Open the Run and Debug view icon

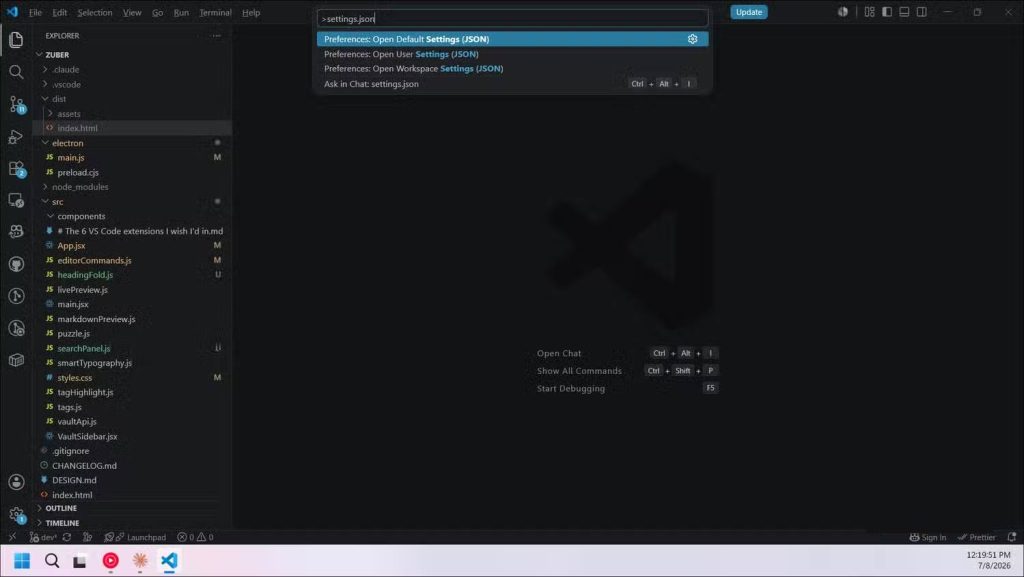pos(16,136)
